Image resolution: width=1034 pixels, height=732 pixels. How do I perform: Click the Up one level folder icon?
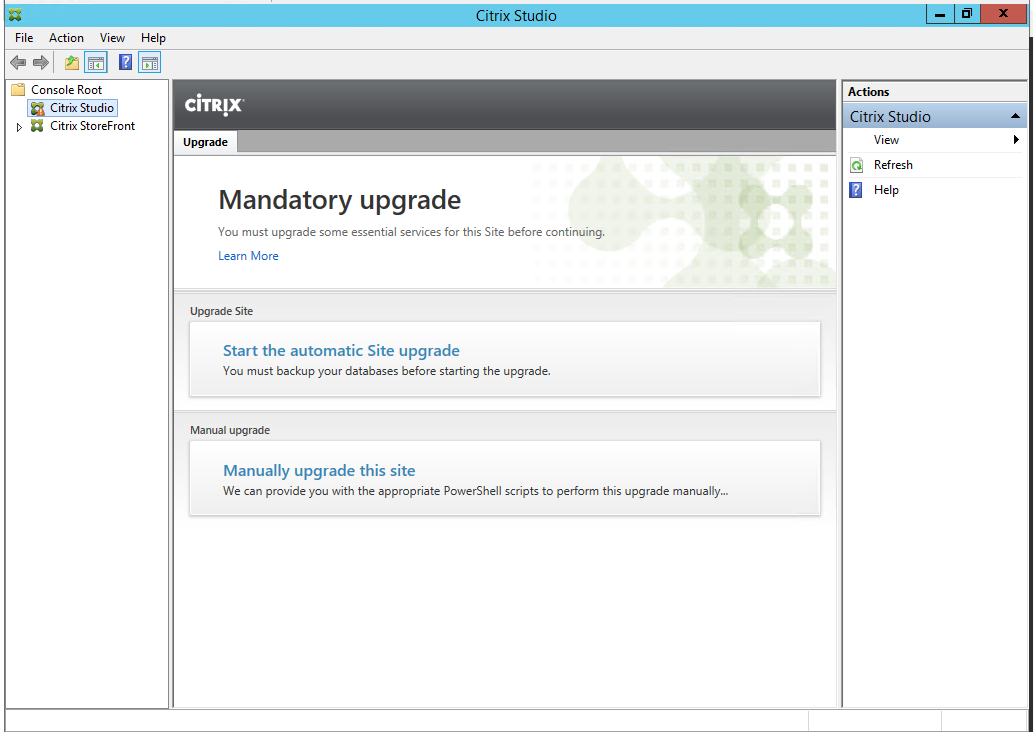pyautogui.click(x=72, y=63)
